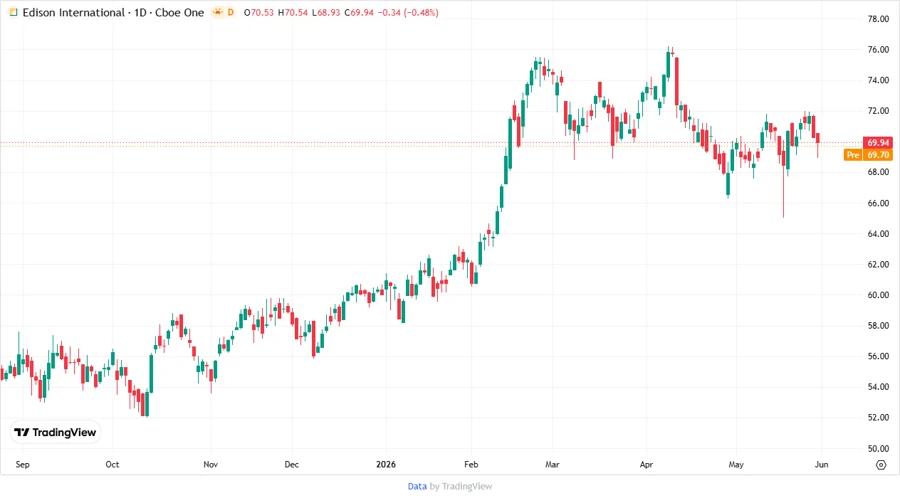Click the Feb label on time axis
The height and width of the screenshot is (498, 900).
471,464
